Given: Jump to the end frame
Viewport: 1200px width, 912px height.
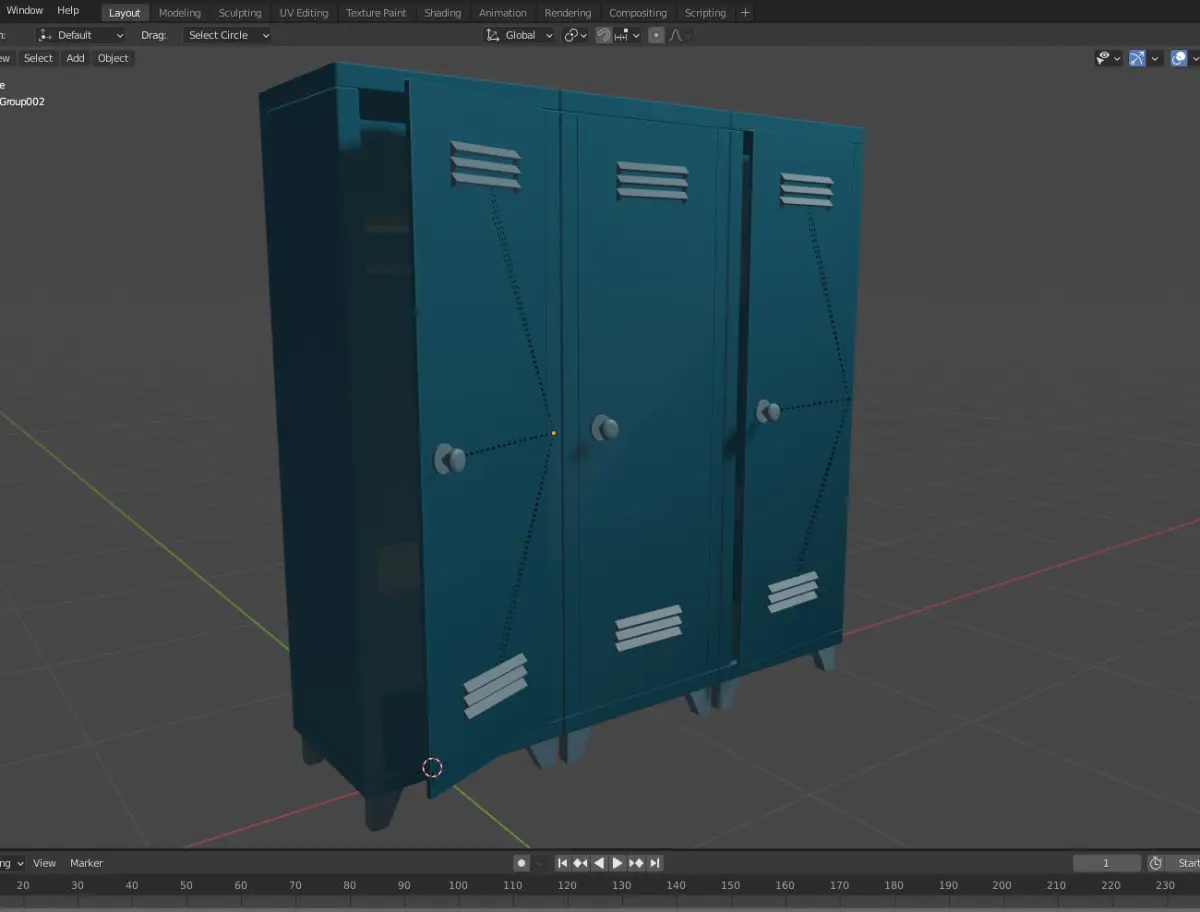Looking at the screenshot, I should (x=654, y=863).
